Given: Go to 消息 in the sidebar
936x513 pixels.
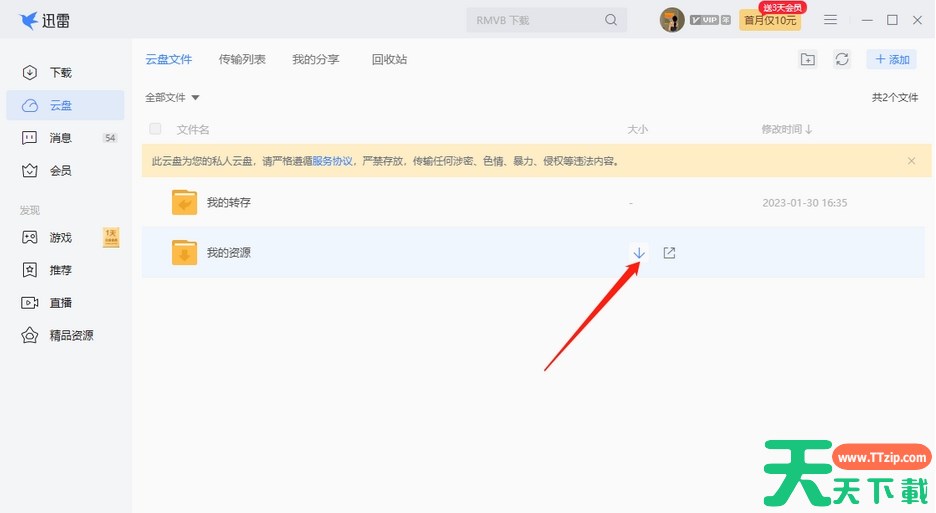Looking at the screenshot, I should pyautogui.click(x=61, y=138).
